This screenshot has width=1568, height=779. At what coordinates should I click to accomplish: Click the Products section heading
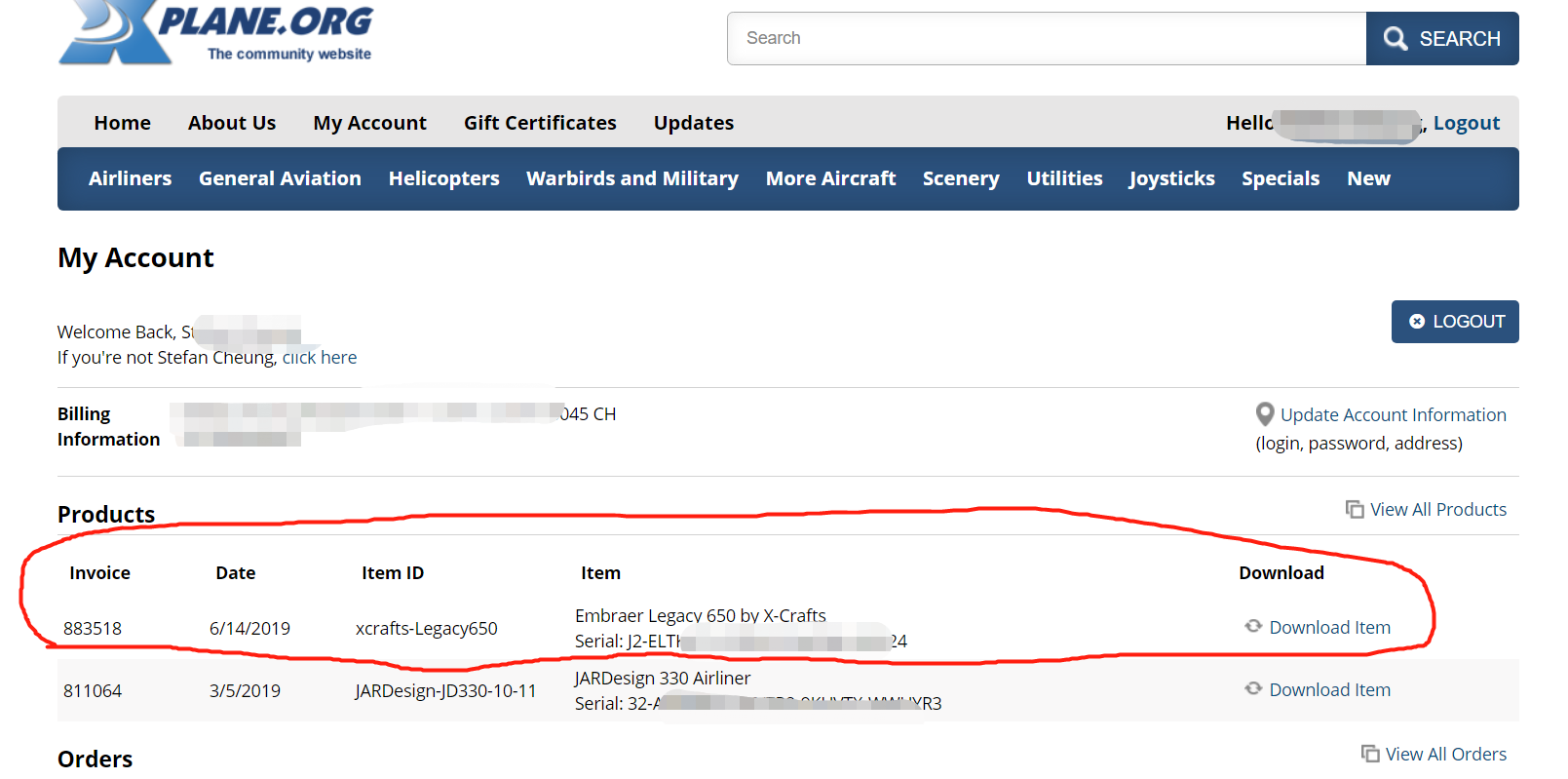coord(106,514)
